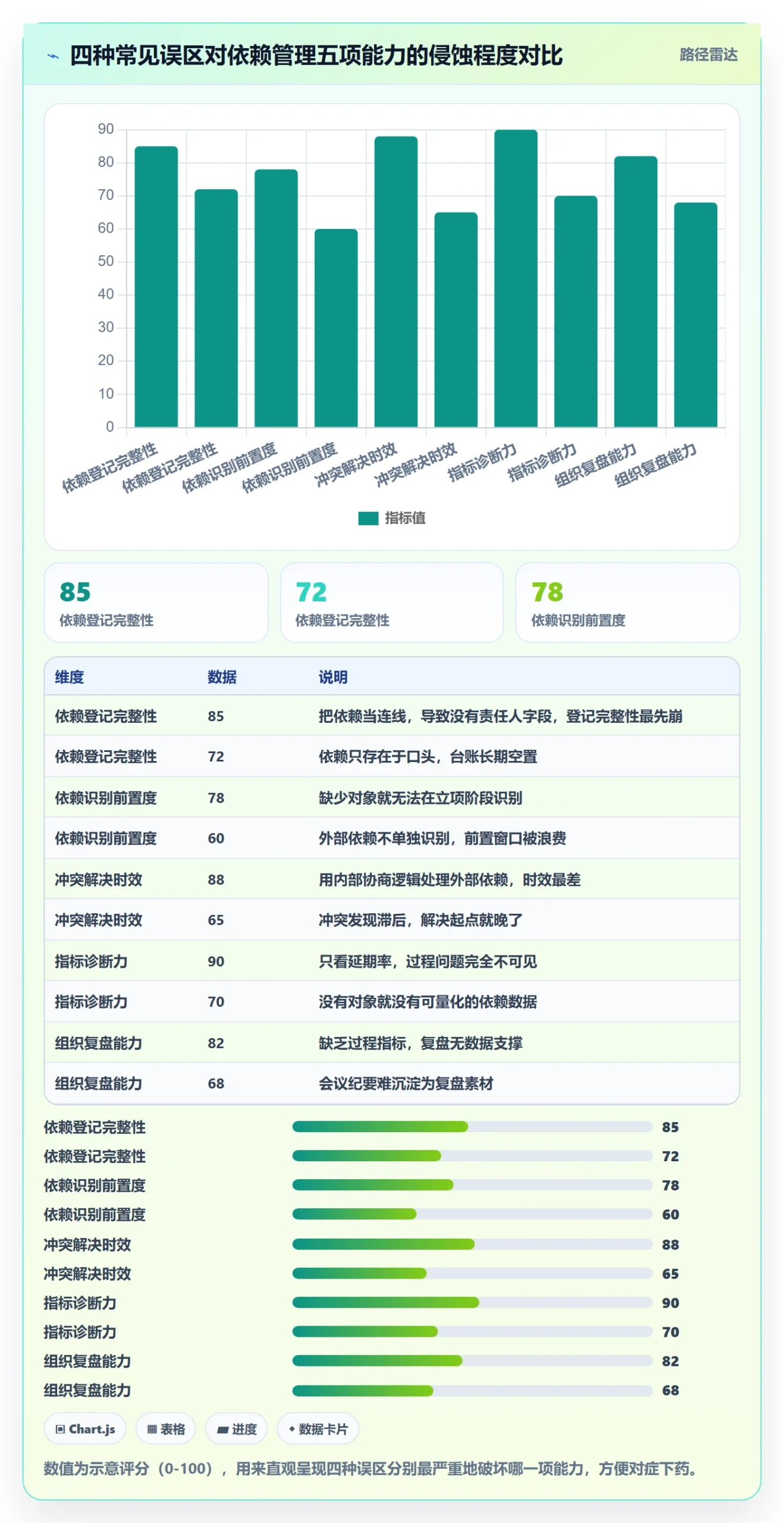Click the 路径雷达 label in the header
Screen dimensions: 784x1523
(x=708, y=55)
